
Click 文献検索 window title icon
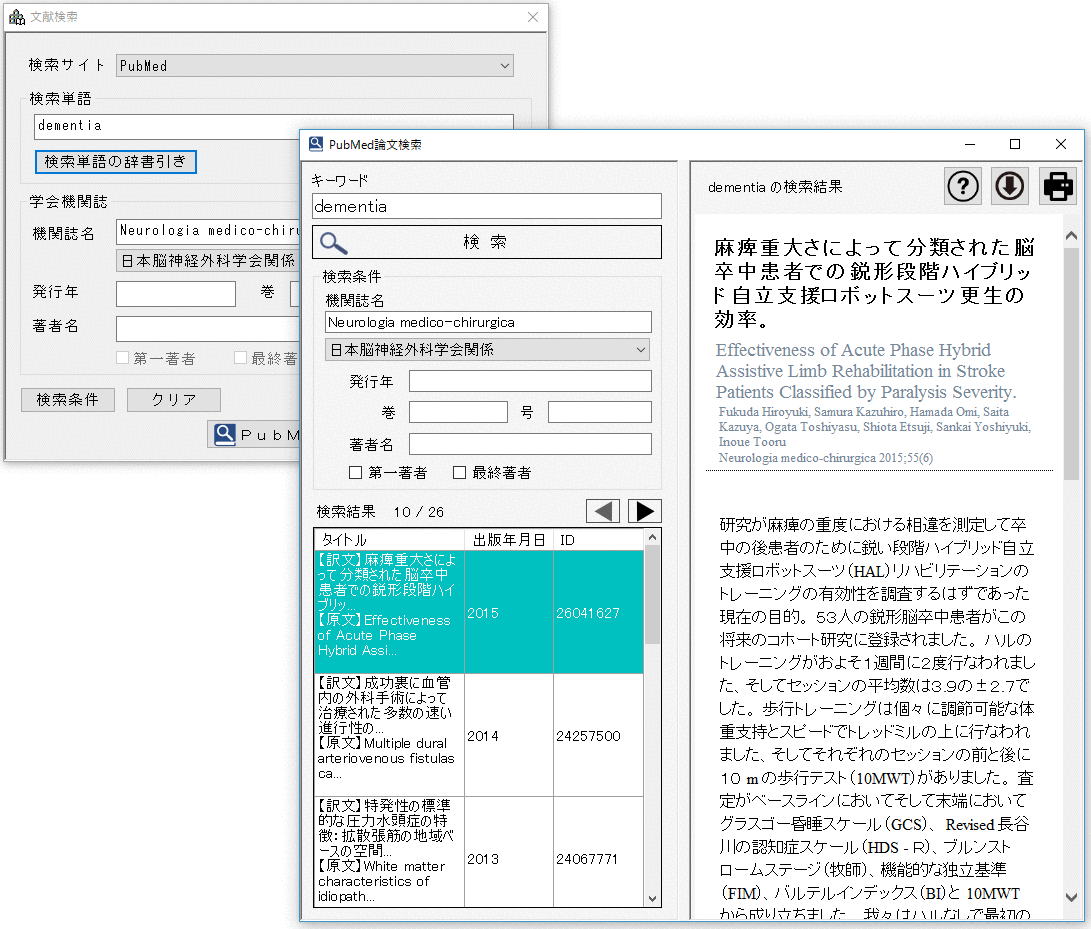tap(17, 17)
